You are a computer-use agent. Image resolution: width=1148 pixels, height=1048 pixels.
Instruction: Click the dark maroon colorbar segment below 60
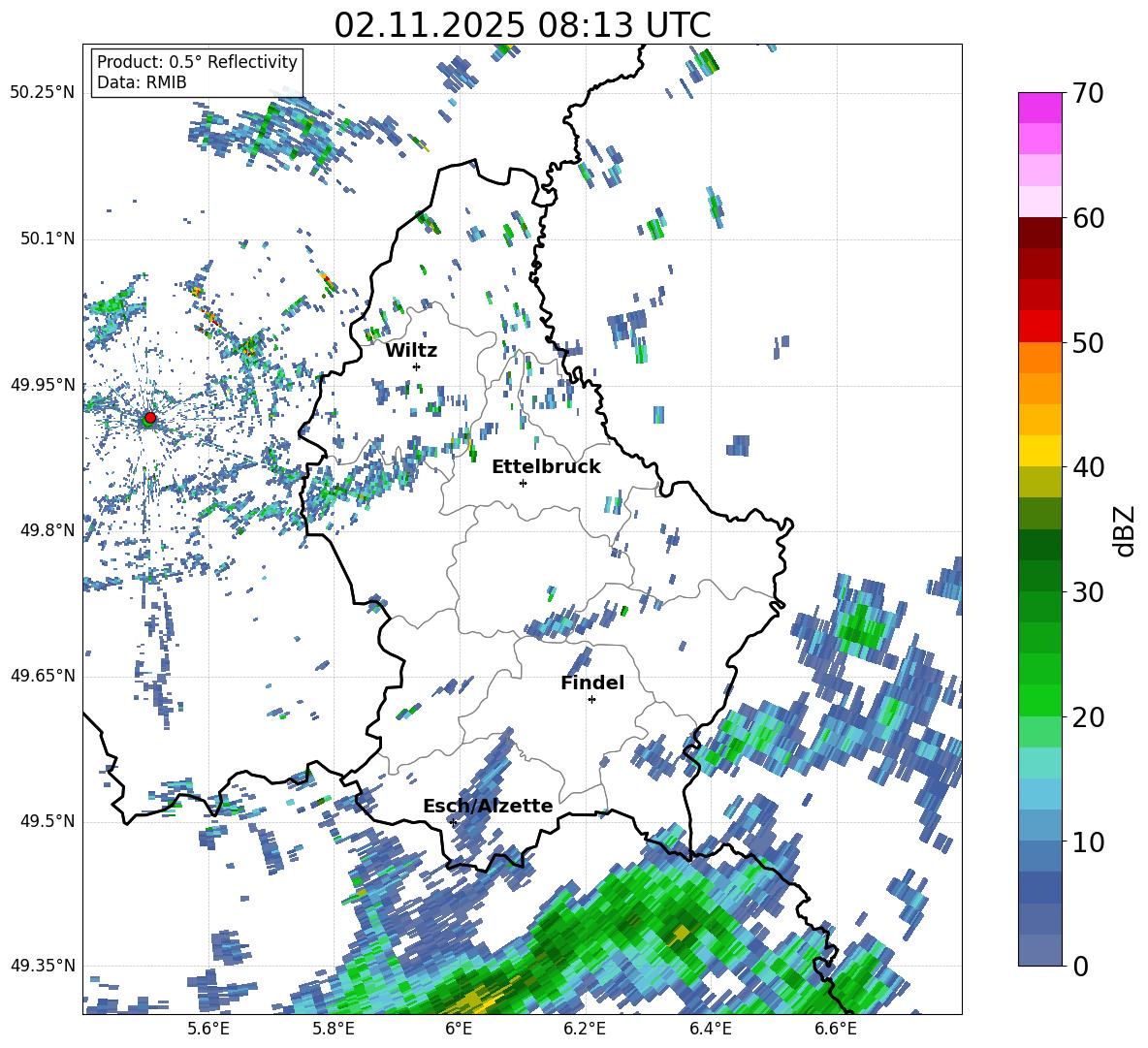[1039, 233]
